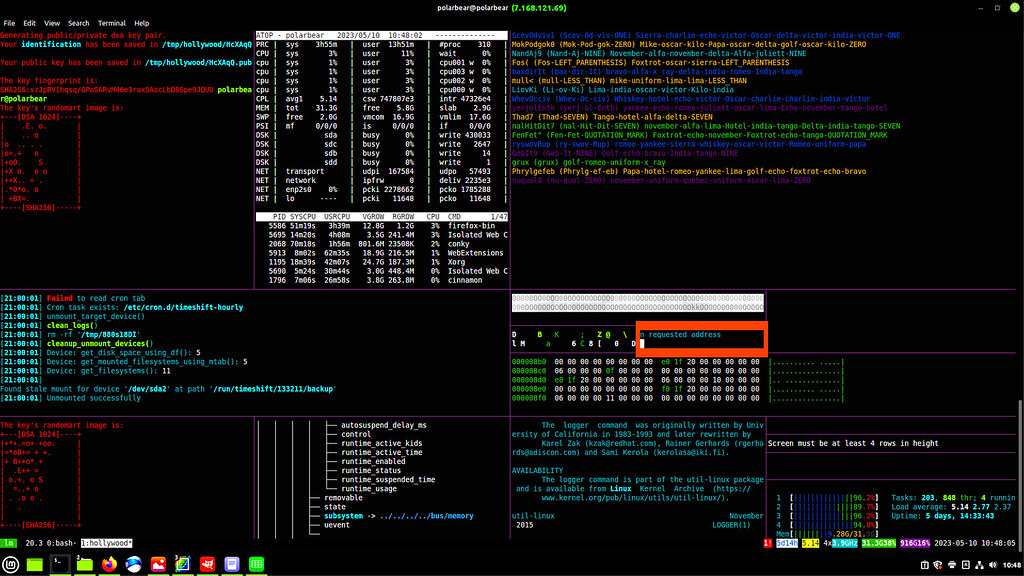Image resolution: width=1024 pixels, height=576 pixels.
Task: Click the removable tree entry
Action: (344, 498)
